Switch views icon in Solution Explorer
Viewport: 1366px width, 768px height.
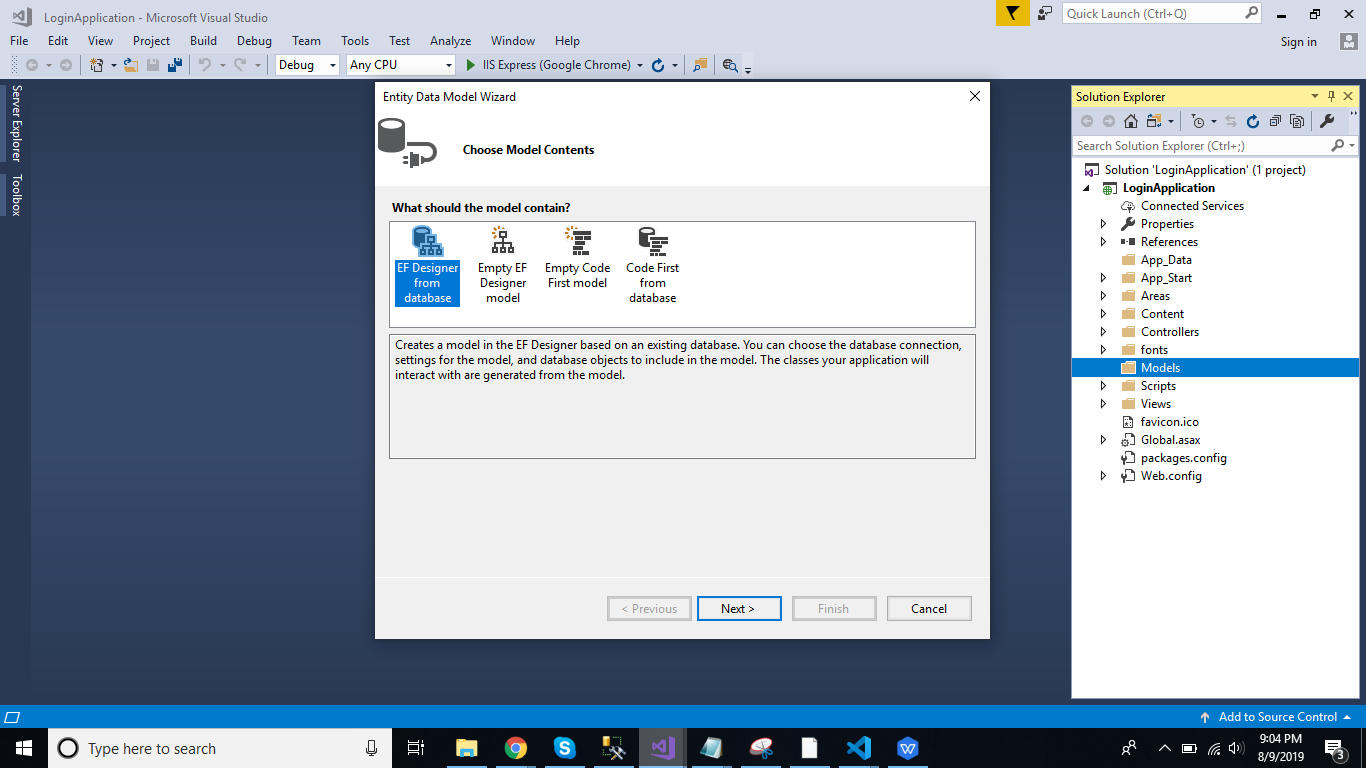point(1154,121)
